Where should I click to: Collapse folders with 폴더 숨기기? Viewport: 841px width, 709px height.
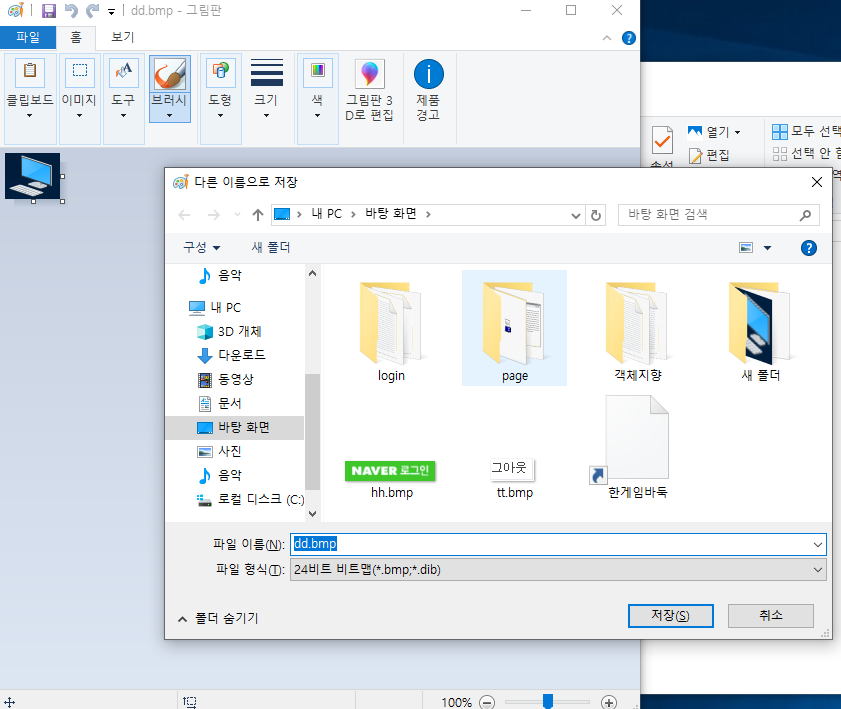218,618
